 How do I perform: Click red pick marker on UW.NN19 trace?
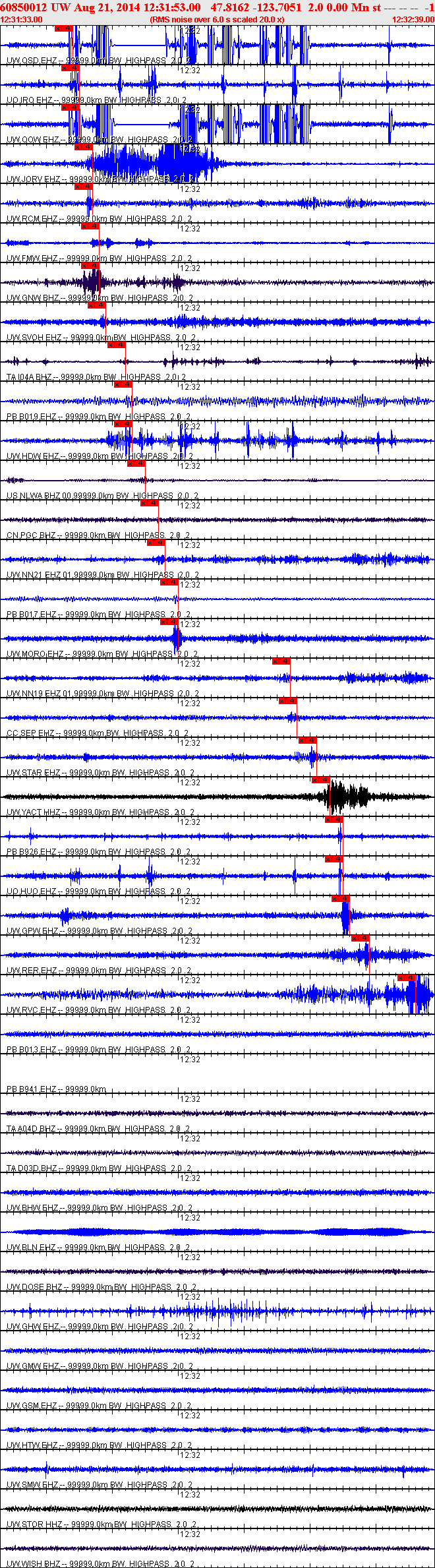pyautogui.click(x=281, y=661)
